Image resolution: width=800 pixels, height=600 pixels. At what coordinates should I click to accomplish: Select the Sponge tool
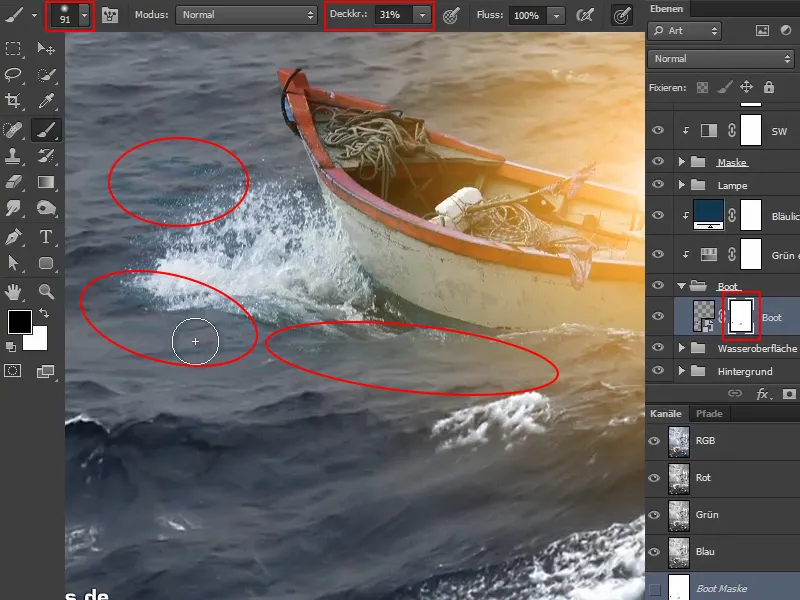coord(46,208)
